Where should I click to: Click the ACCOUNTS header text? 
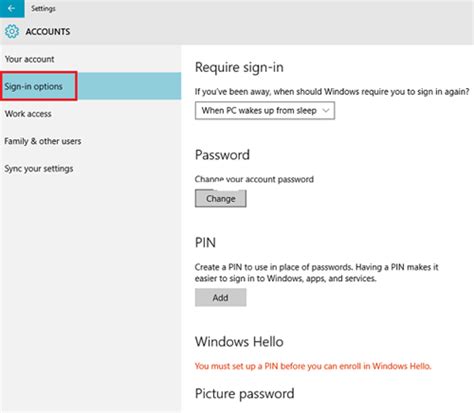[48, 32]
